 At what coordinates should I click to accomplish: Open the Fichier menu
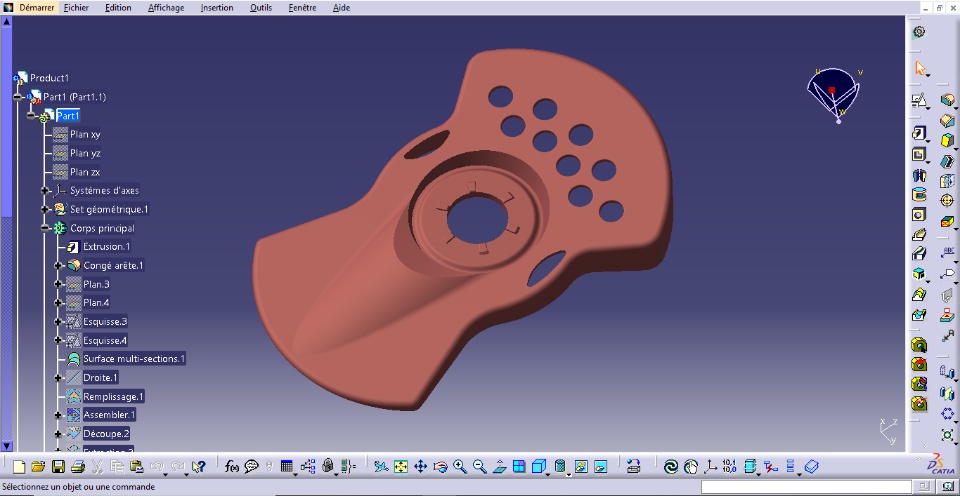pyautogui.click(x=77, y=8)
